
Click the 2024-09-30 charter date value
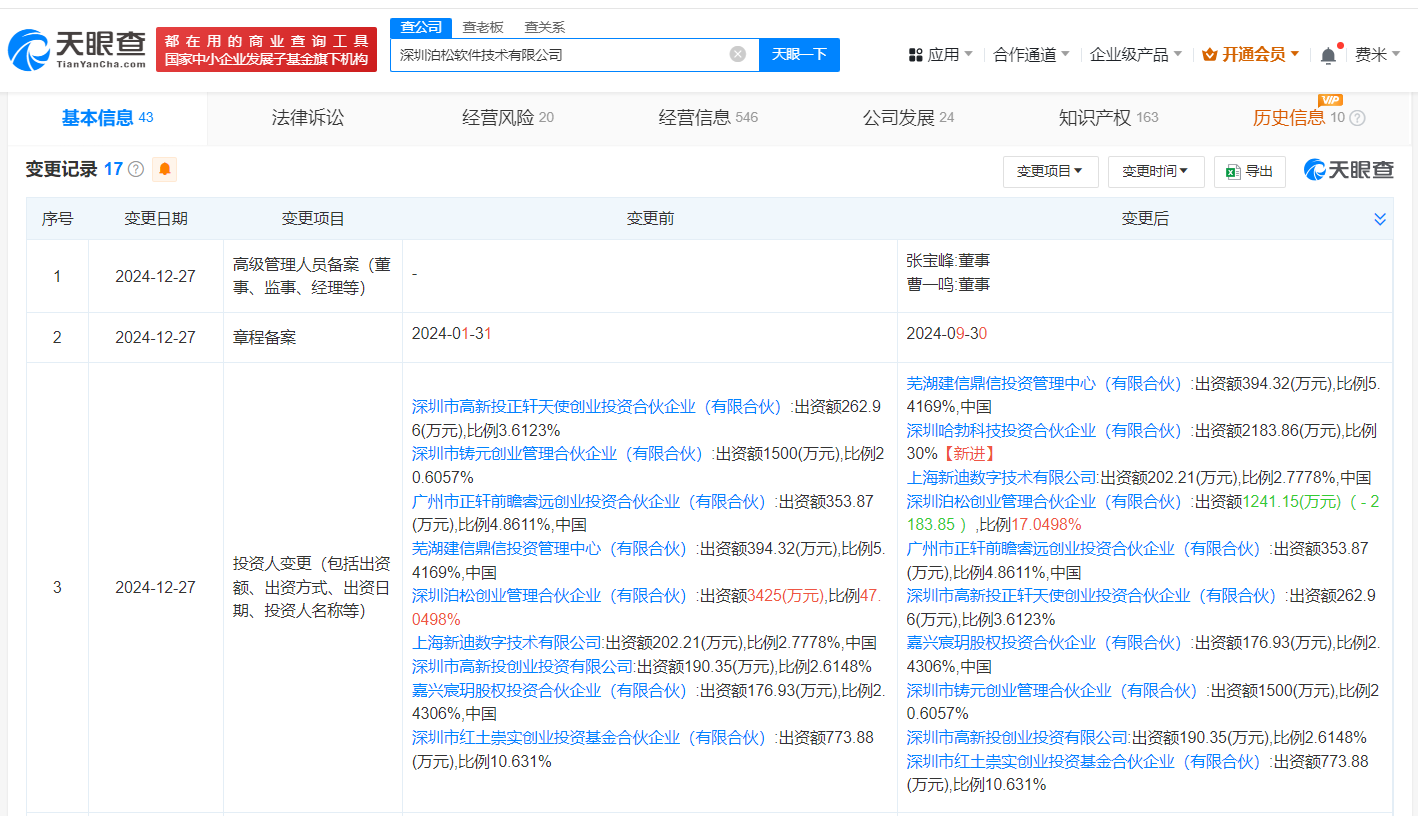coord(947,334)
